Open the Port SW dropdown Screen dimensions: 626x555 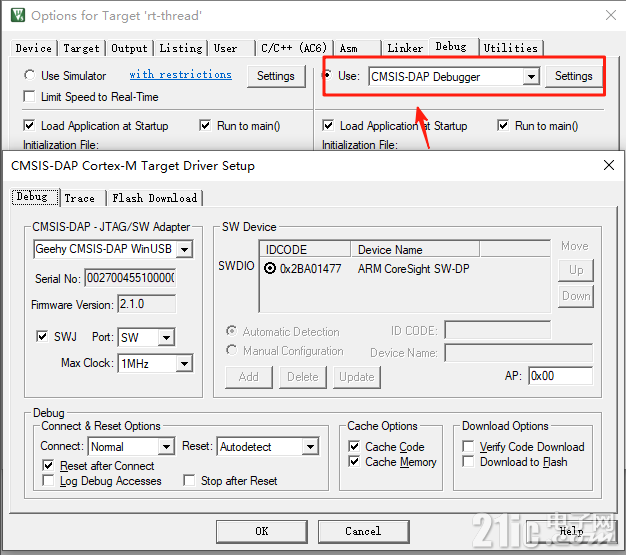coord(166,338)
